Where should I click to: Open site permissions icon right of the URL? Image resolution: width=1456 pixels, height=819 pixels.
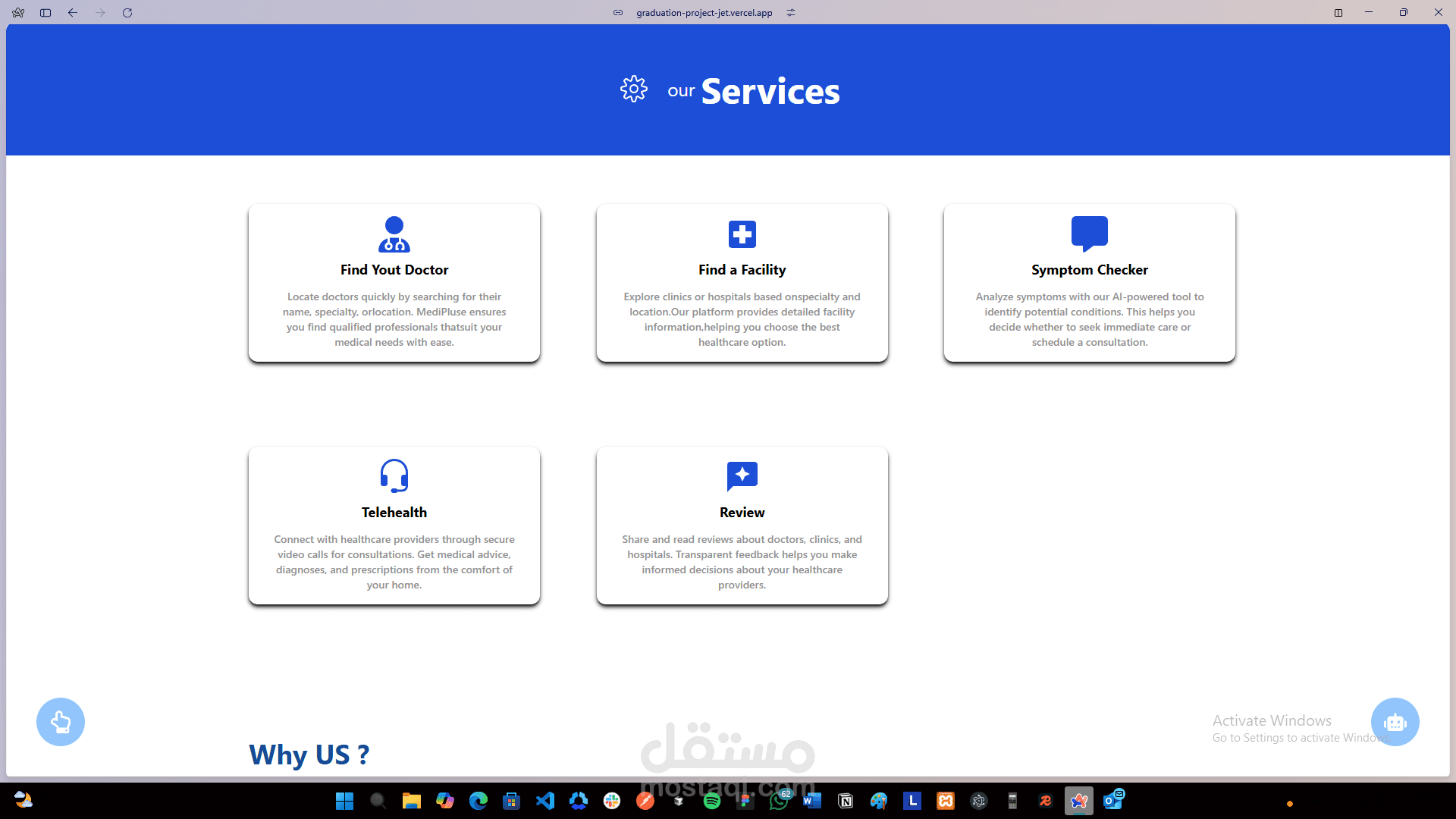point(791,13)
